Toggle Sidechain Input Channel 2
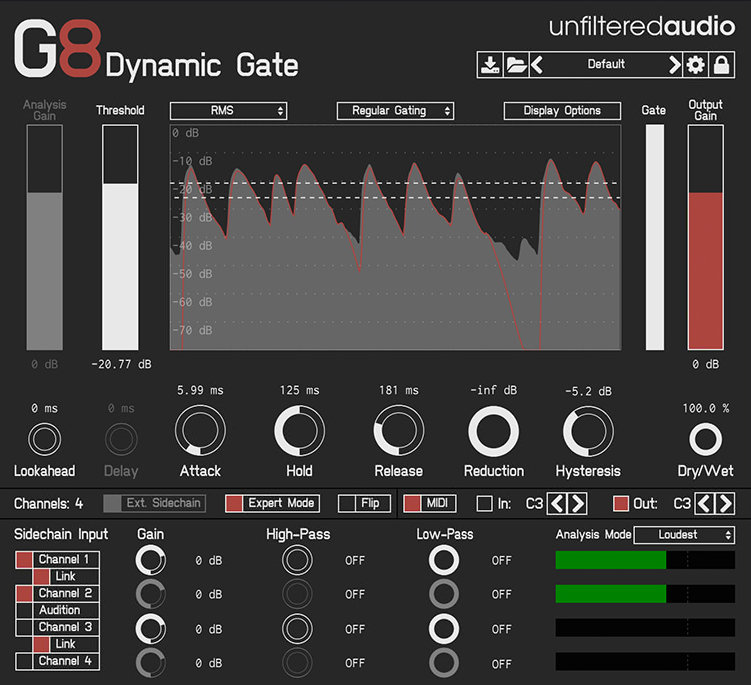751x685 pixels. point(57,594)
